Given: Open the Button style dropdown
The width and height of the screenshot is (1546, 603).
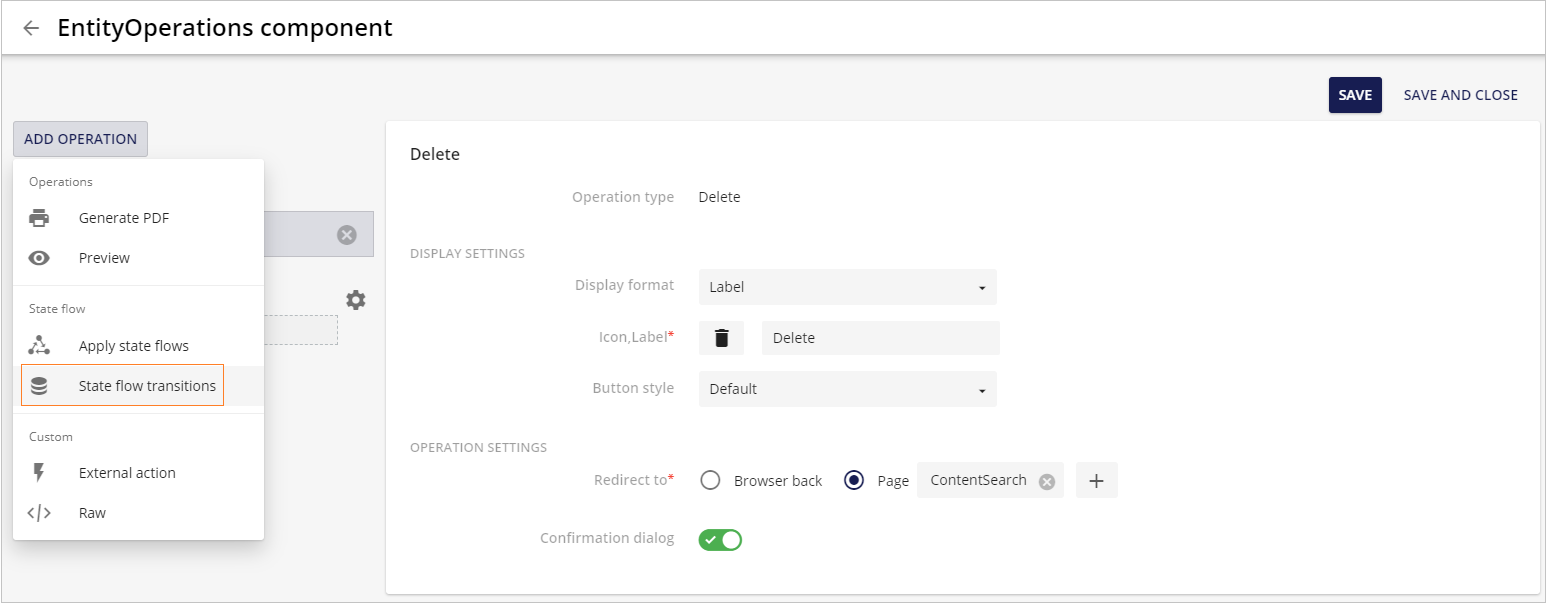Looking at the screenshot, I should [847, 388].
